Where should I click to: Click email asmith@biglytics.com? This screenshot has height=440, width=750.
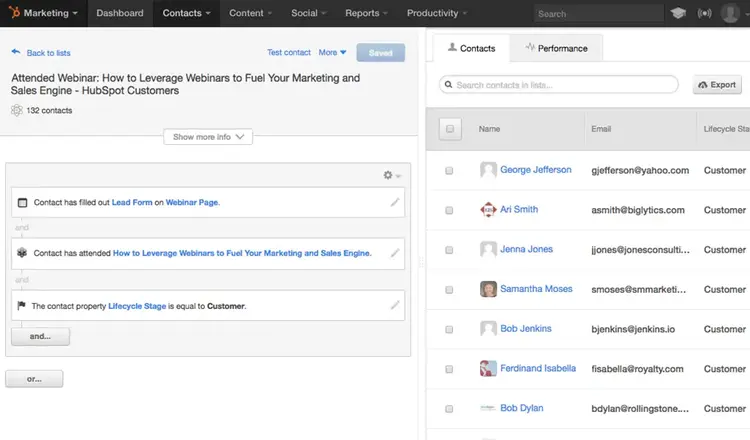638,210
